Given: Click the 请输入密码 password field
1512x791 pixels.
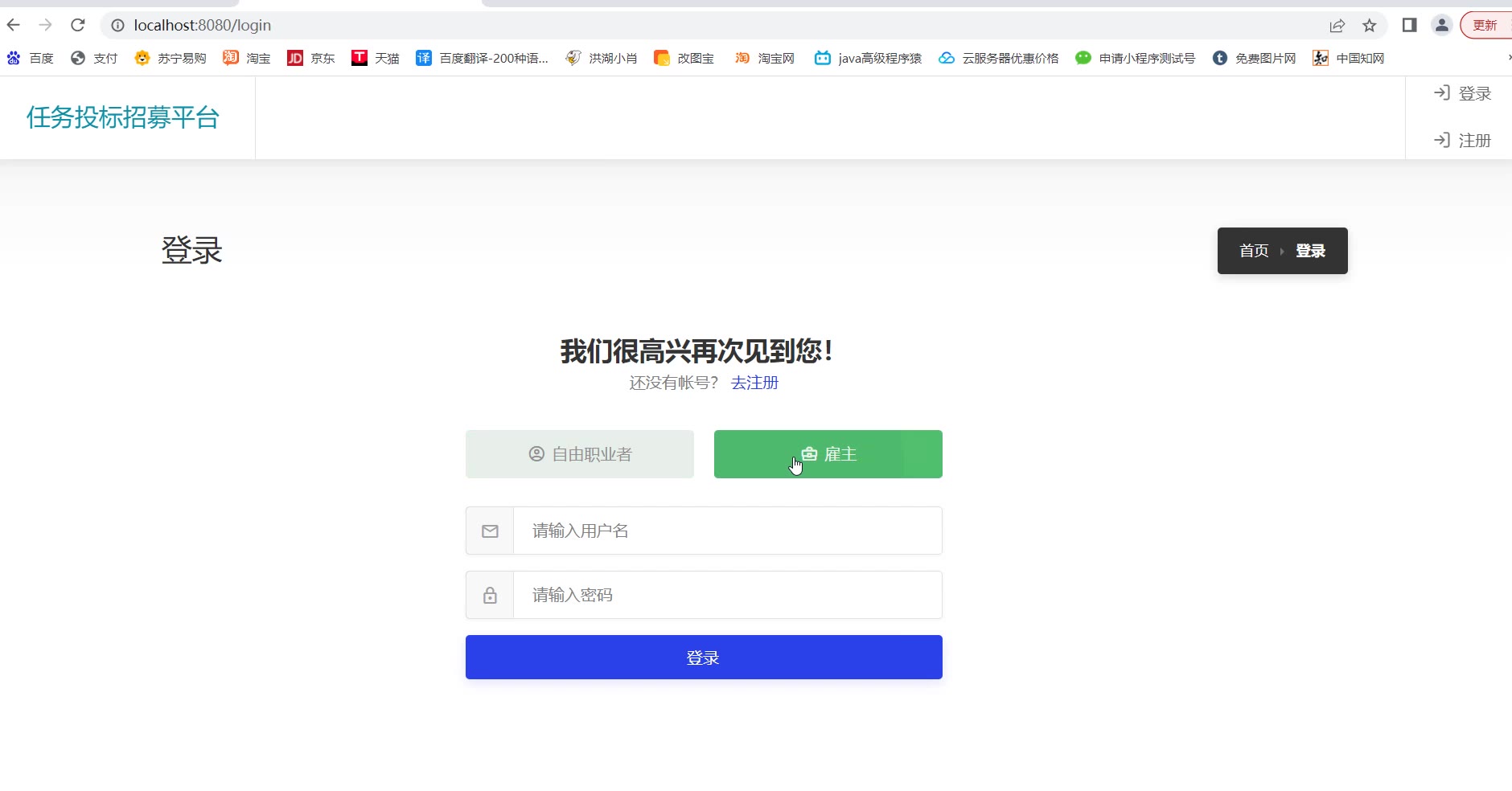Looking at the screenshot, I should coord(728,595).
